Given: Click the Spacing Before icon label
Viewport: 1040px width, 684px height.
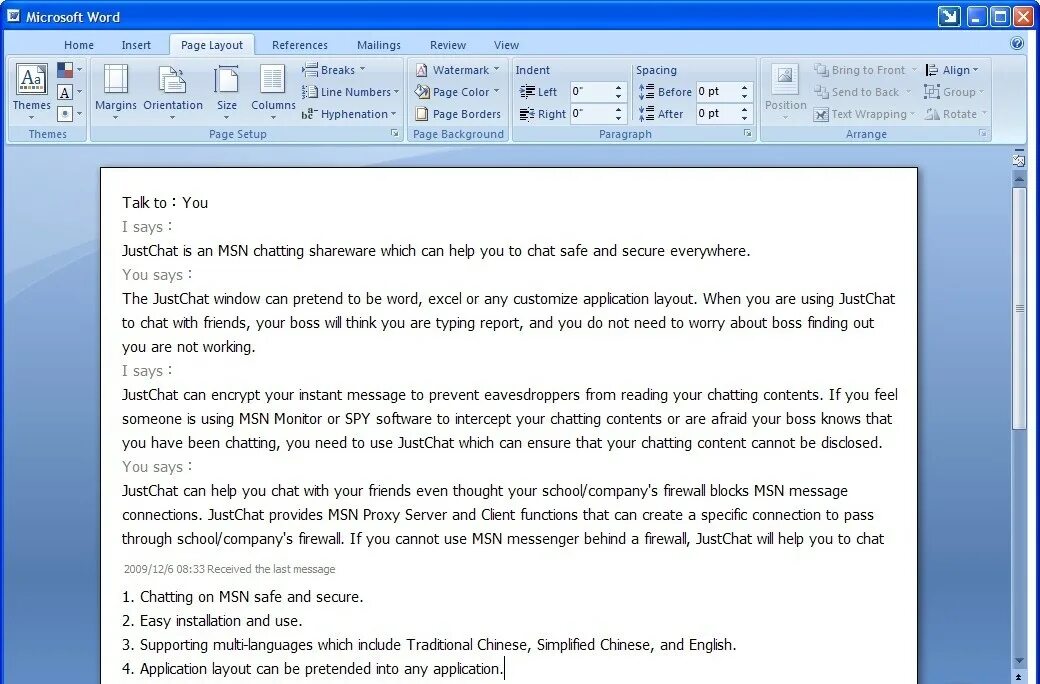Looking at the screenshot, I should coord(665,92).
